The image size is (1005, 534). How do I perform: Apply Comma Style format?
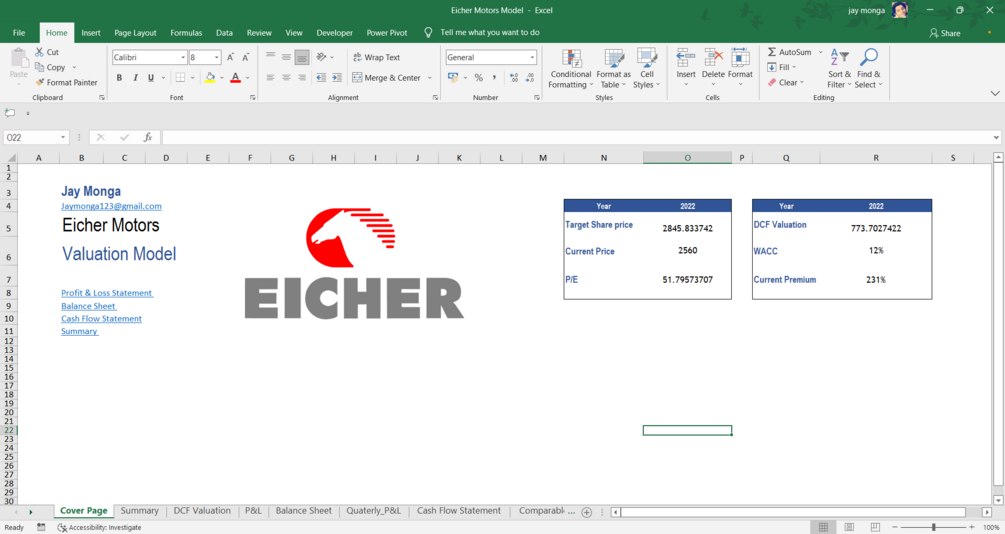click(x=494, y=78)
